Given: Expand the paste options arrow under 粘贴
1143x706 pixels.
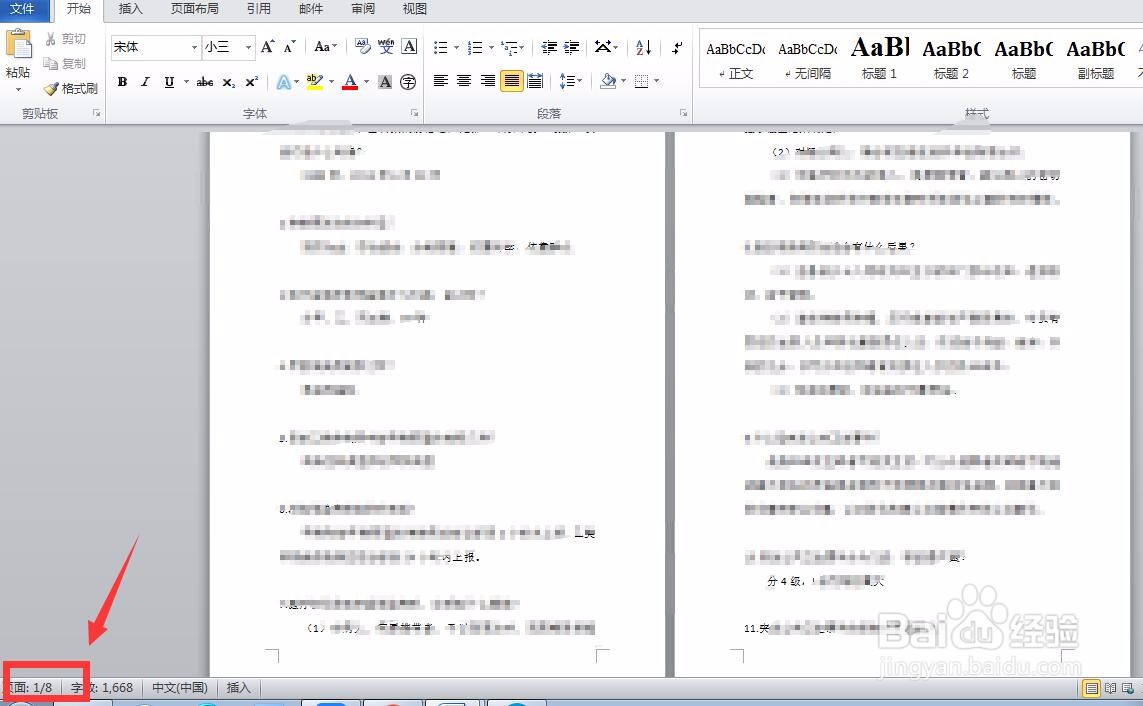Looking at the screenshot, I should 18,90.
